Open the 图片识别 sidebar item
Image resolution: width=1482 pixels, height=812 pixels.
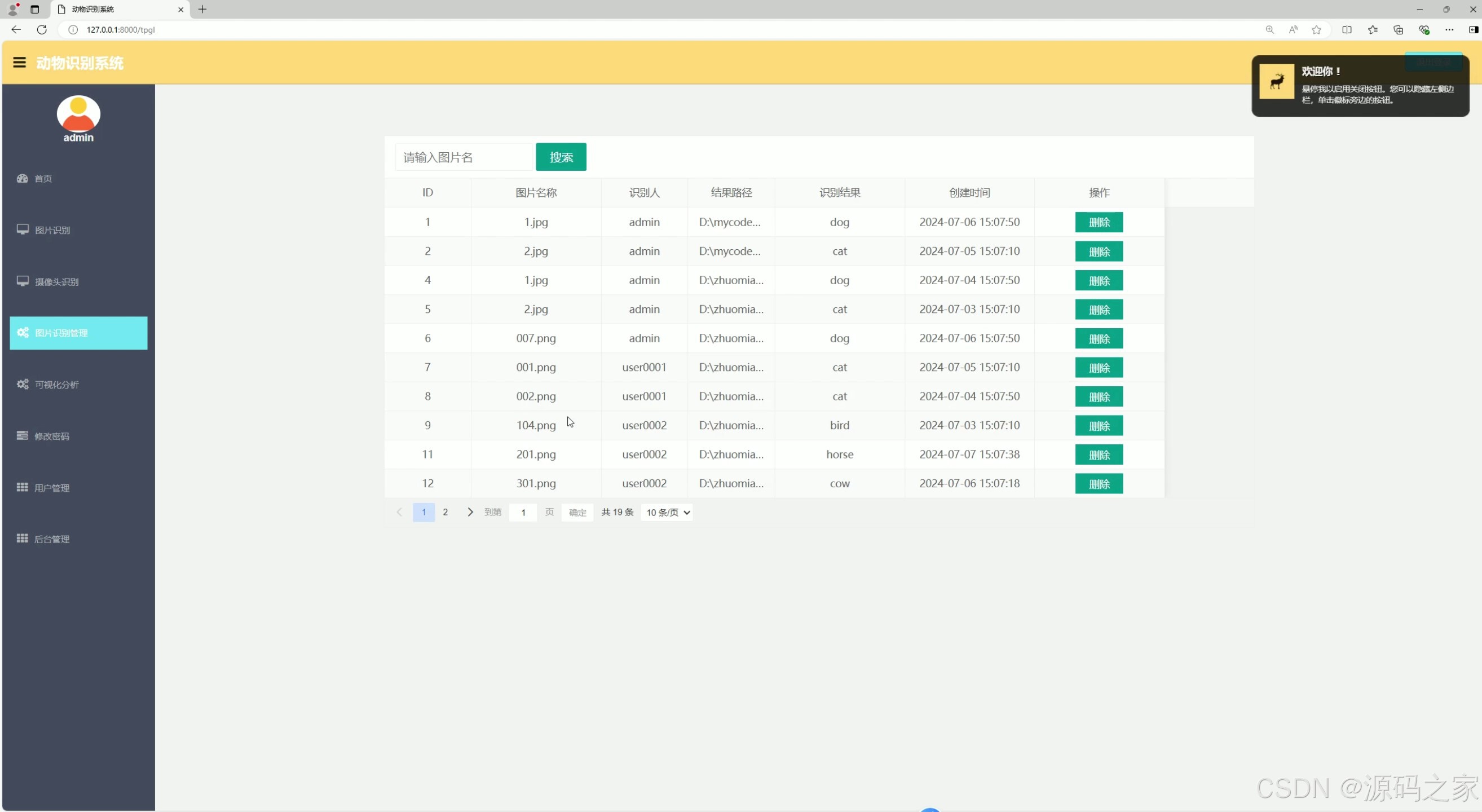click(52, 230)
